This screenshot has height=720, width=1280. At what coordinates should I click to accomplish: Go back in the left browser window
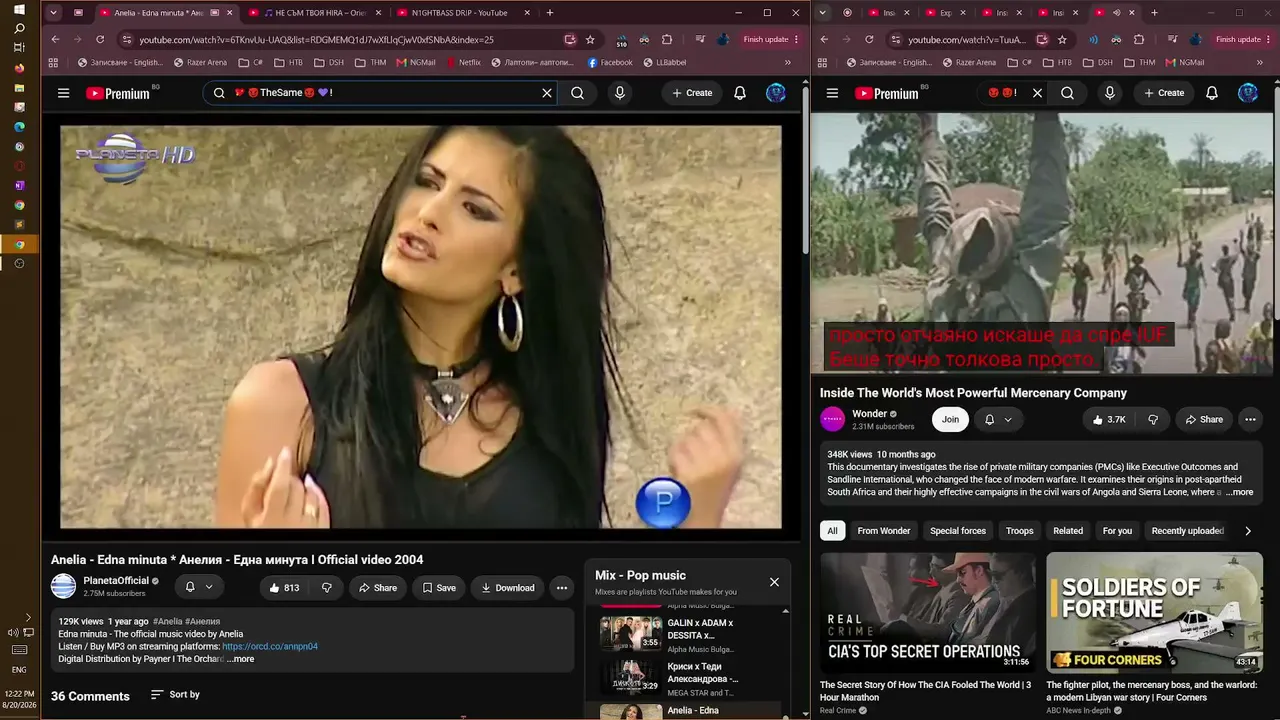coord(55,40)
